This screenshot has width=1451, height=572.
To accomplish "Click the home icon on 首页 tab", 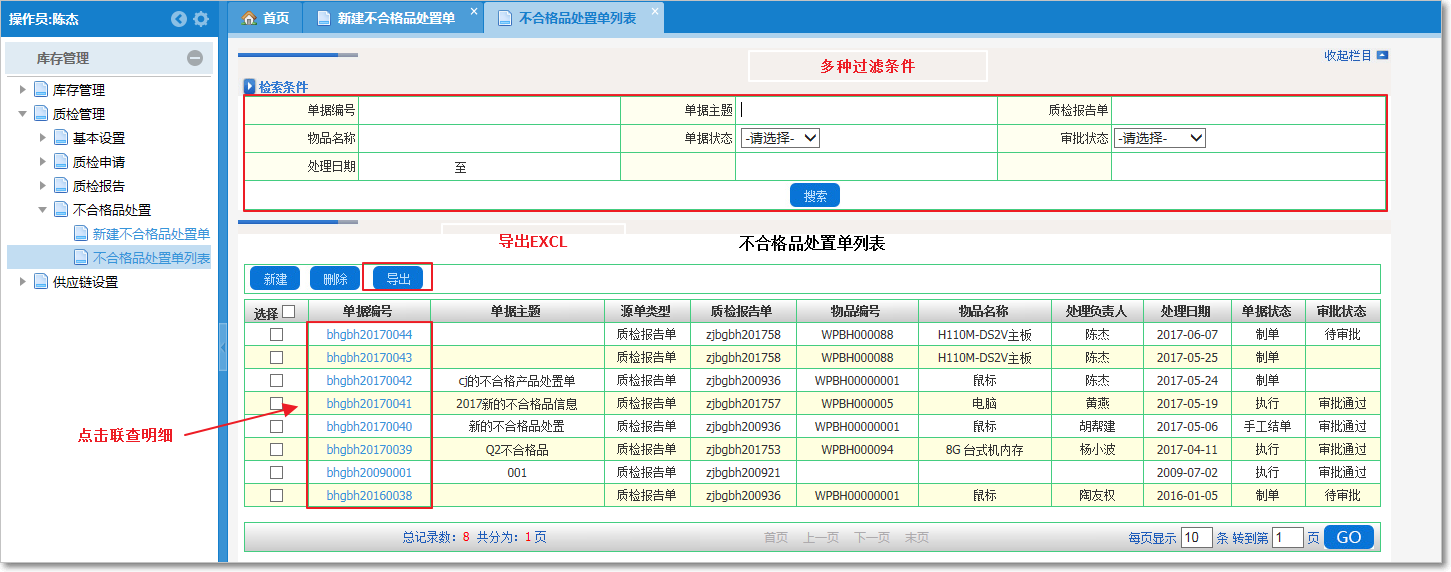I will [x=249, y=18].
